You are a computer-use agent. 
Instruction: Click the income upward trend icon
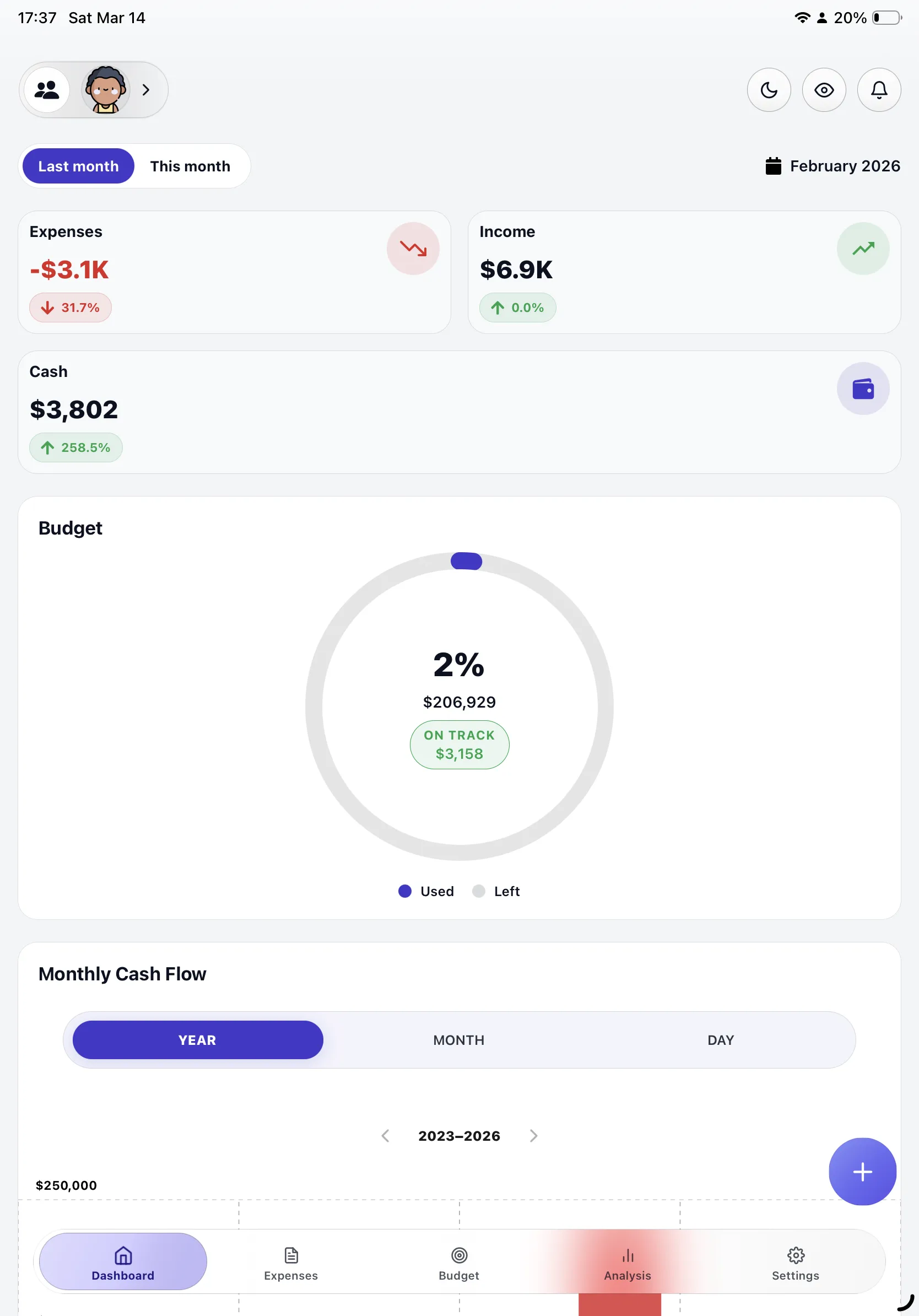coord(863,249)
